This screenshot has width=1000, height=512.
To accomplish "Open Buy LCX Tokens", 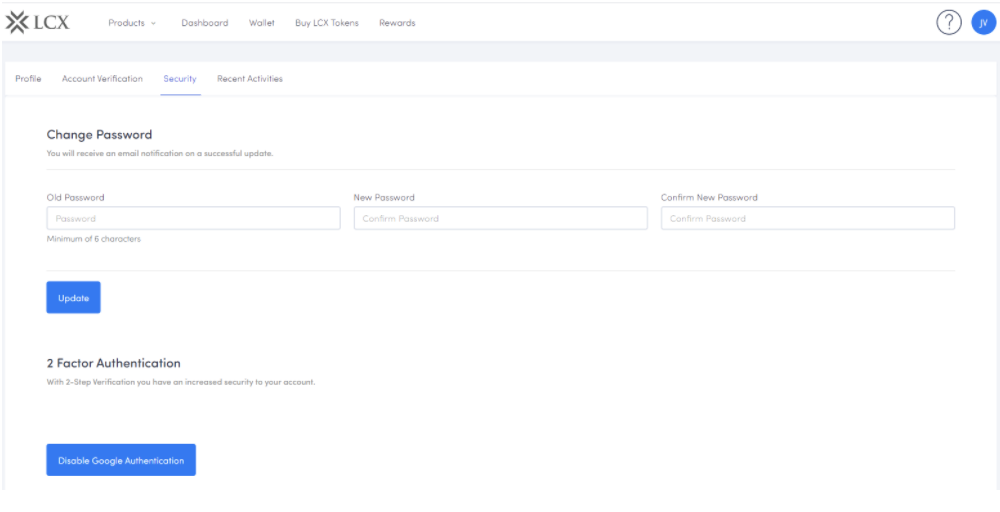I will point(327,23).
